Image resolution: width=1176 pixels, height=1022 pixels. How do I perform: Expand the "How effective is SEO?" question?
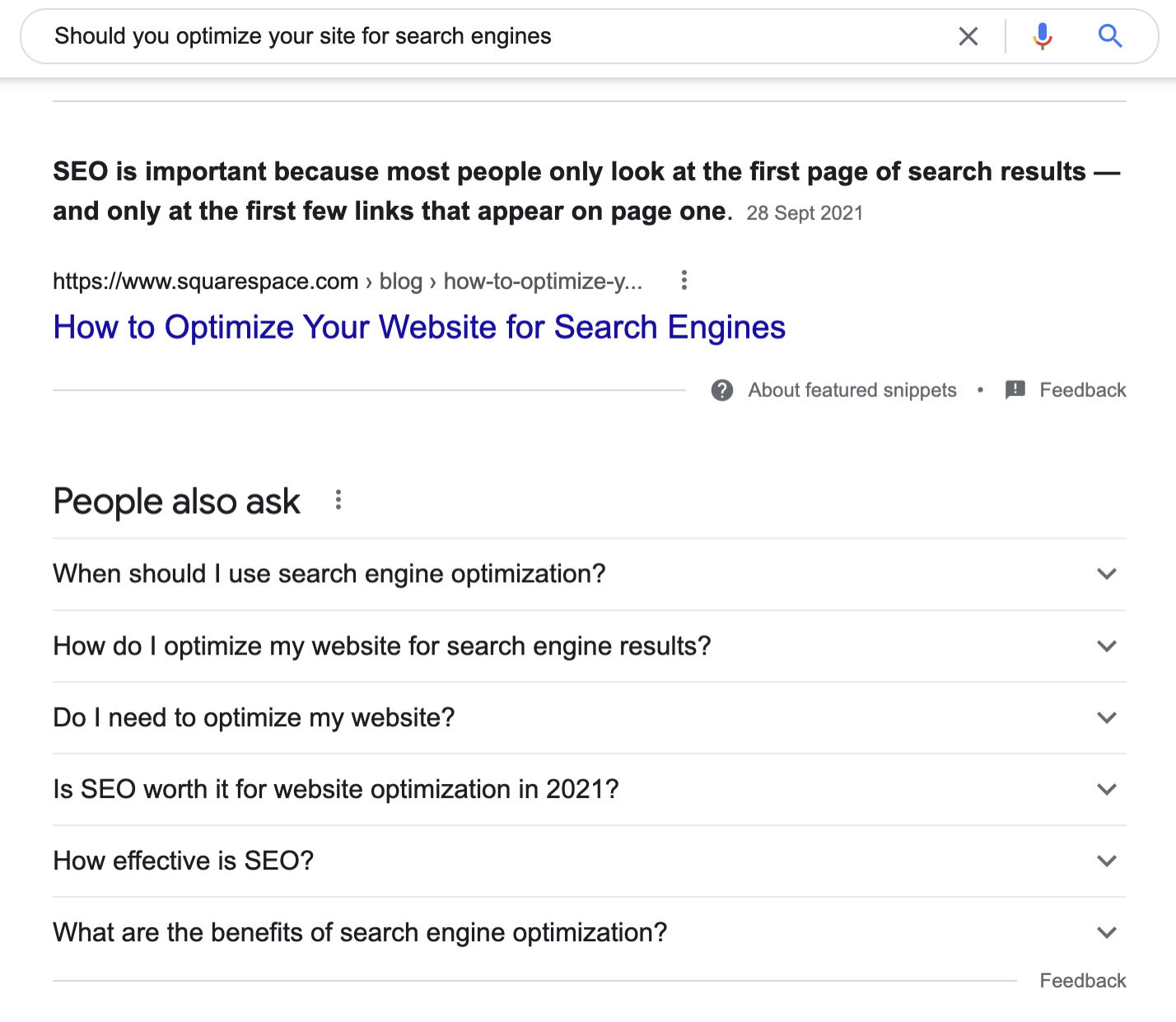coord(1107,861)
